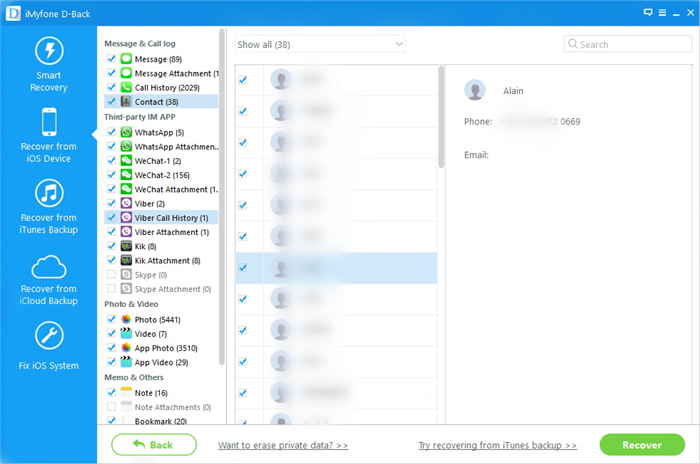Image resolution: width=700 pixels, height=464 pixels.
Task: Open the feedback chat icon in title bar
Action: click(648, 13)
